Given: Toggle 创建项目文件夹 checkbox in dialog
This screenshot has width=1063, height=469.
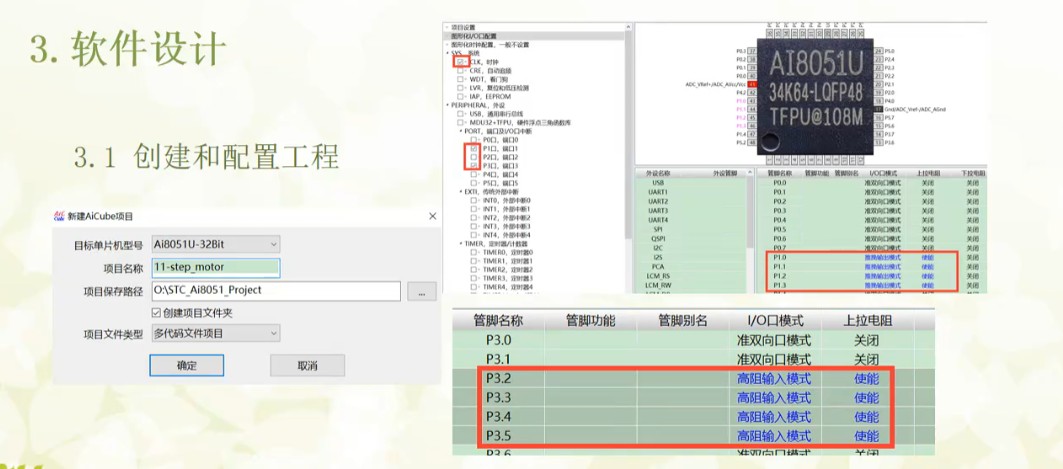Looking at the screenshot, I should (157, 313).
